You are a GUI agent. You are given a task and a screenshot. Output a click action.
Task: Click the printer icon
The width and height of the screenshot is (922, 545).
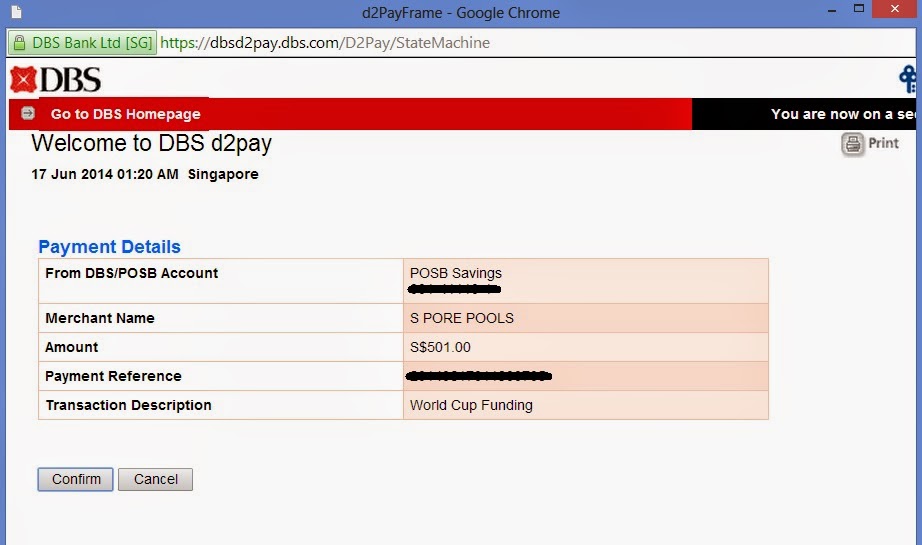pos(853,144)
